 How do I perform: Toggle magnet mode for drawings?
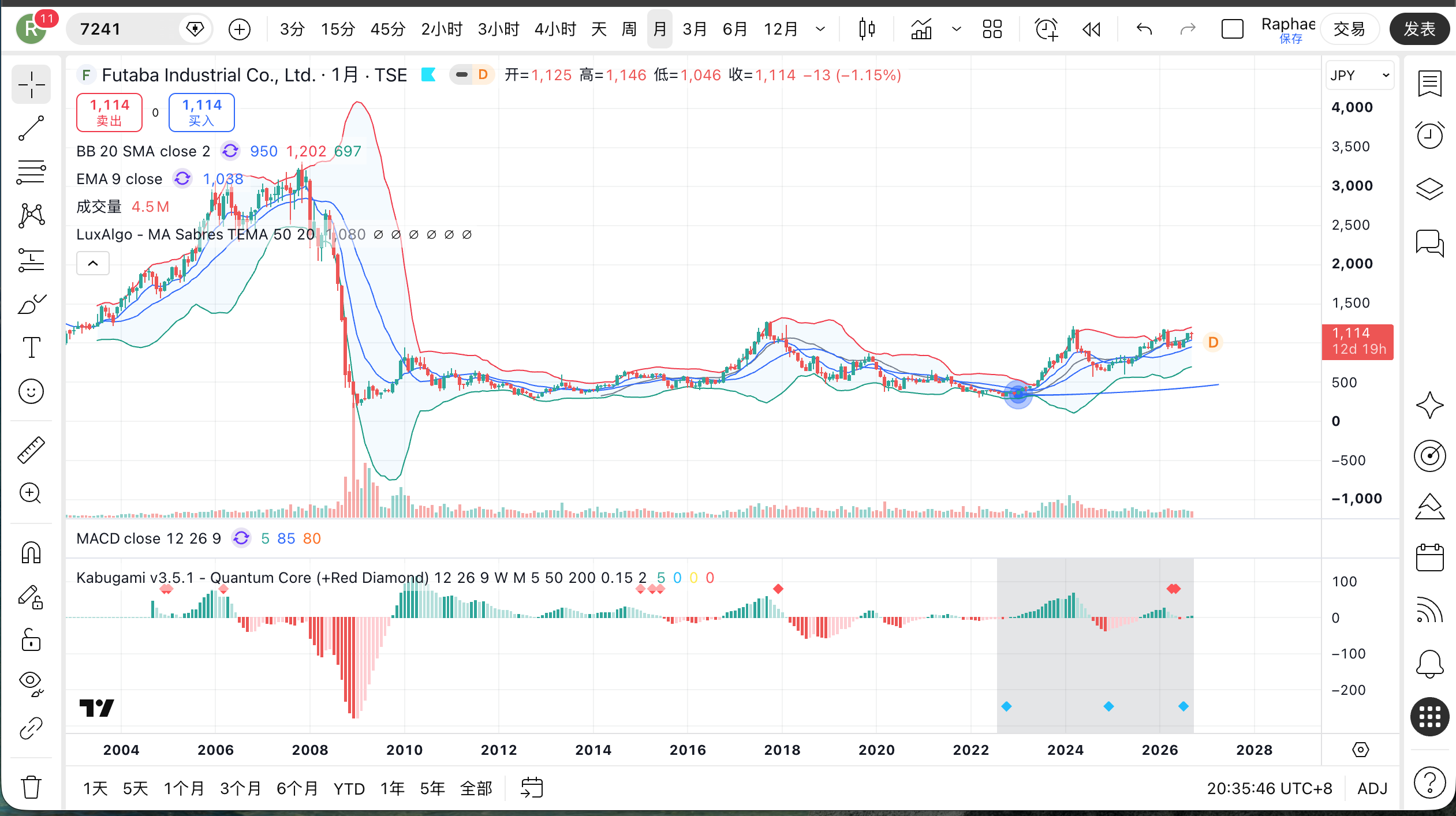[31, 553]
